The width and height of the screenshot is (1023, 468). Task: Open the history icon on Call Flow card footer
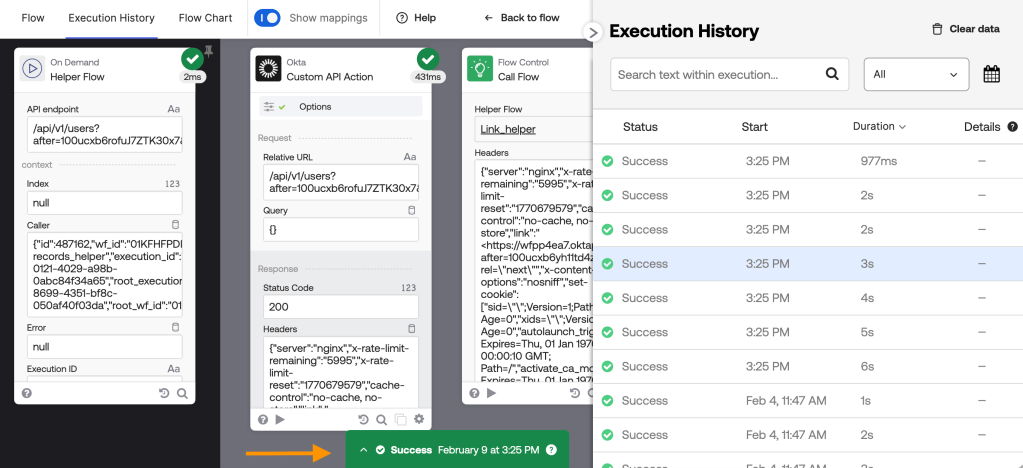pos(575,394)
